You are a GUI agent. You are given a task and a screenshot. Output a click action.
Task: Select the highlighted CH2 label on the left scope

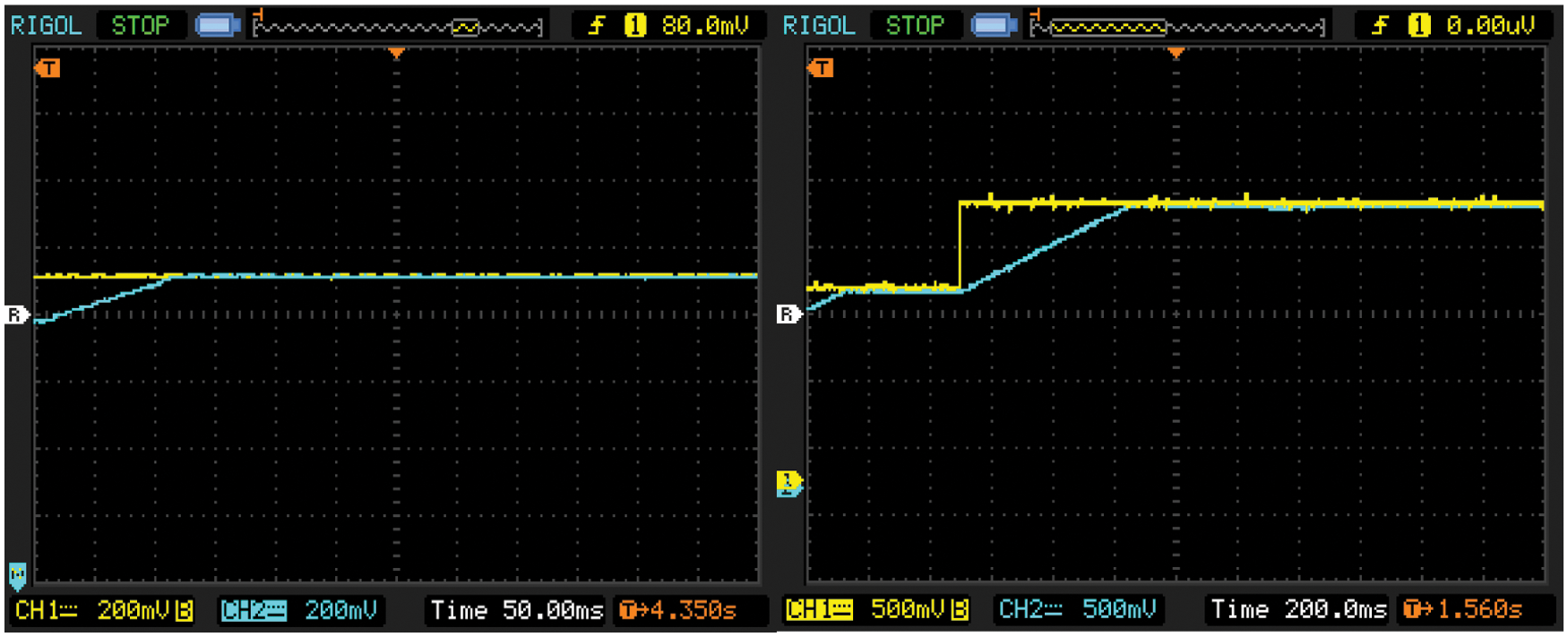(x=253, y=611)
